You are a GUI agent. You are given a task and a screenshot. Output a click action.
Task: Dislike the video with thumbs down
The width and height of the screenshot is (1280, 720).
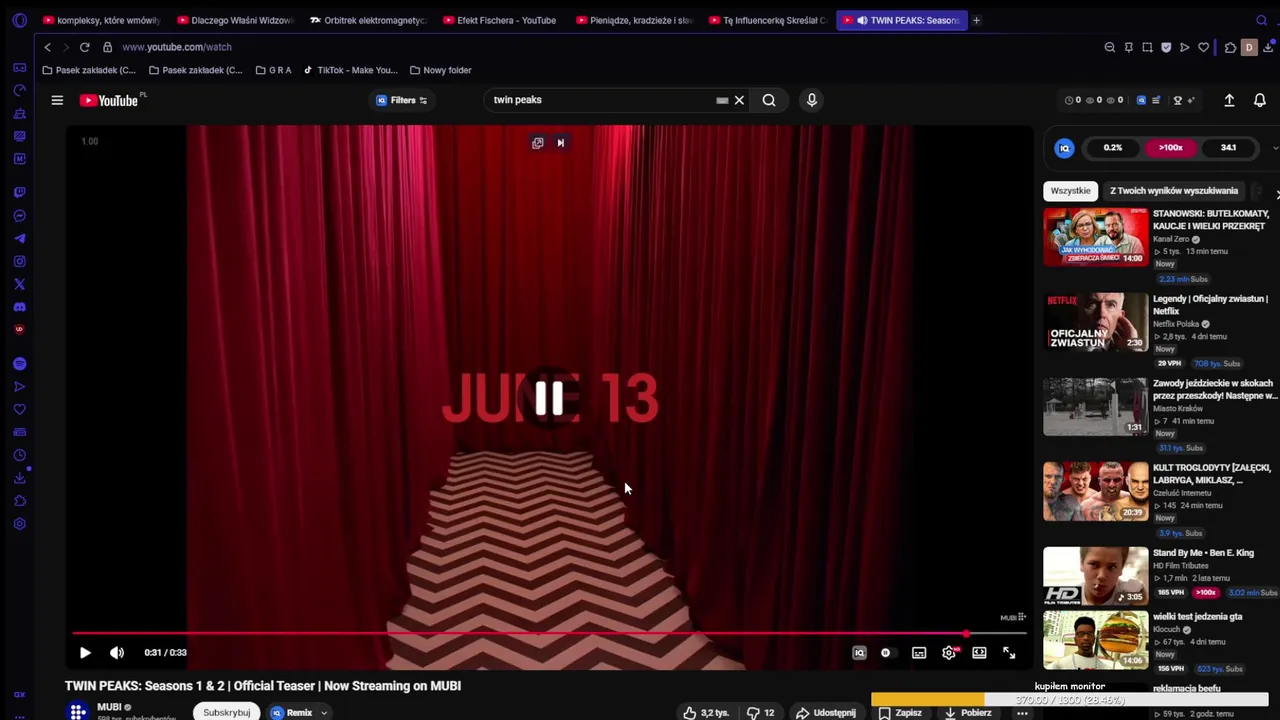click(760, 713)
